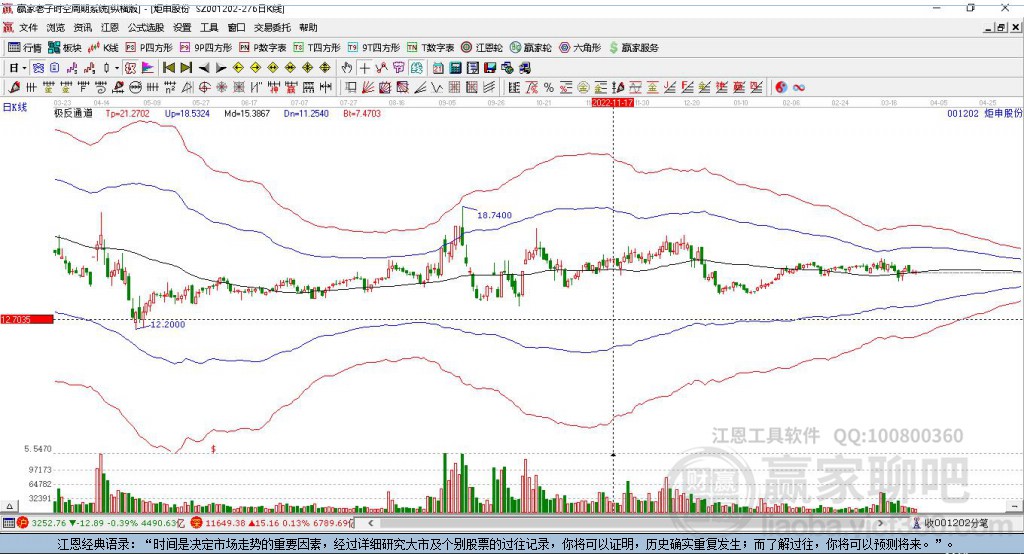Open the 六角形 hexagon chart tool

[x=580, y=48]
